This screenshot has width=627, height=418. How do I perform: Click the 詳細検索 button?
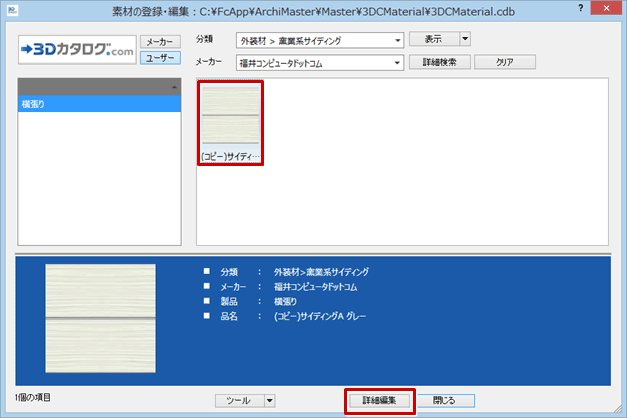(438, 62)
